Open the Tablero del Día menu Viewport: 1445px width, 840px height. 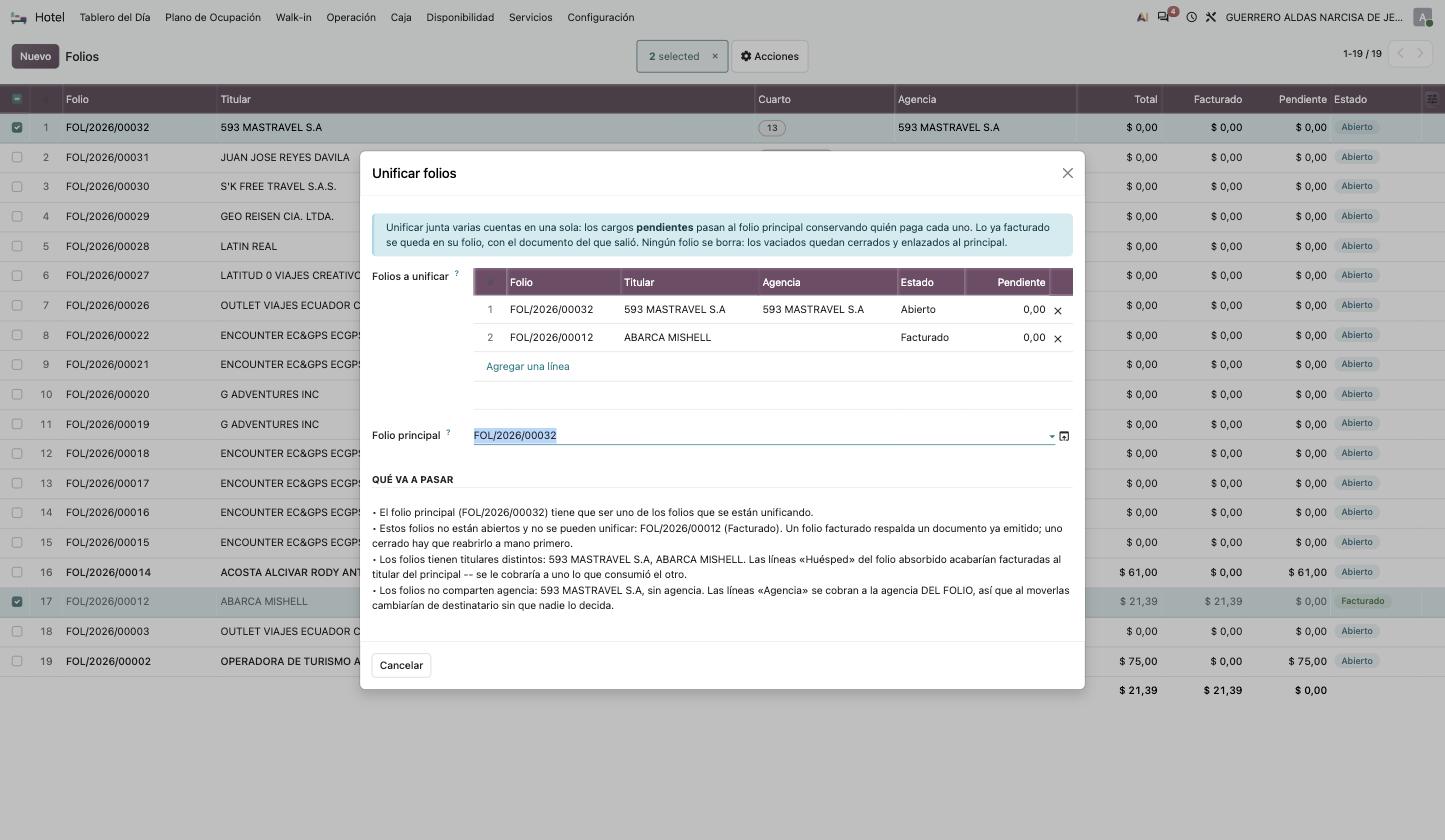coord(115,17)
